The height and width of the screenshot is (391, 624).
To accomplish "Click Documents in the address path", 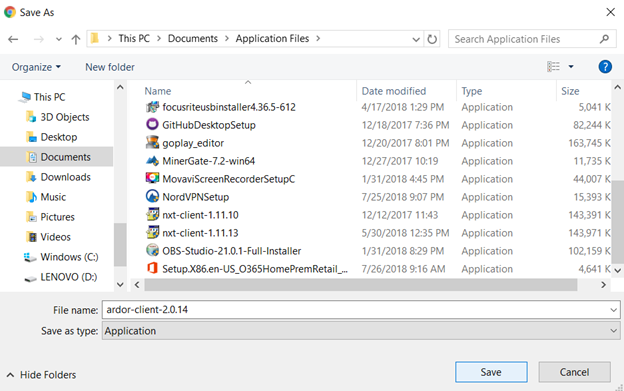I will pyautogui.click(x=193, y=38).
